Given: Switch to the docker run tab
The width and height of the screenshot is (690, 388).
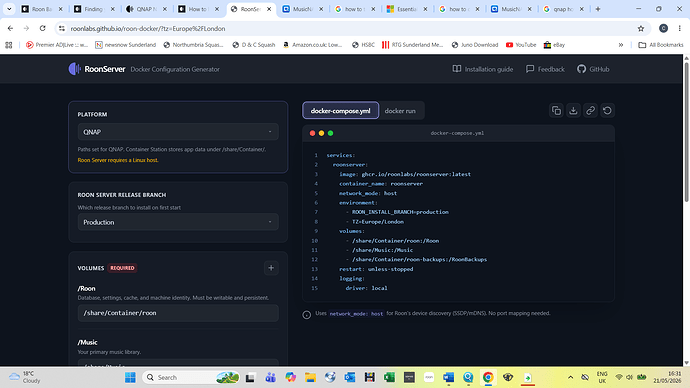Looking at the screenshot, I should [400, 111].
